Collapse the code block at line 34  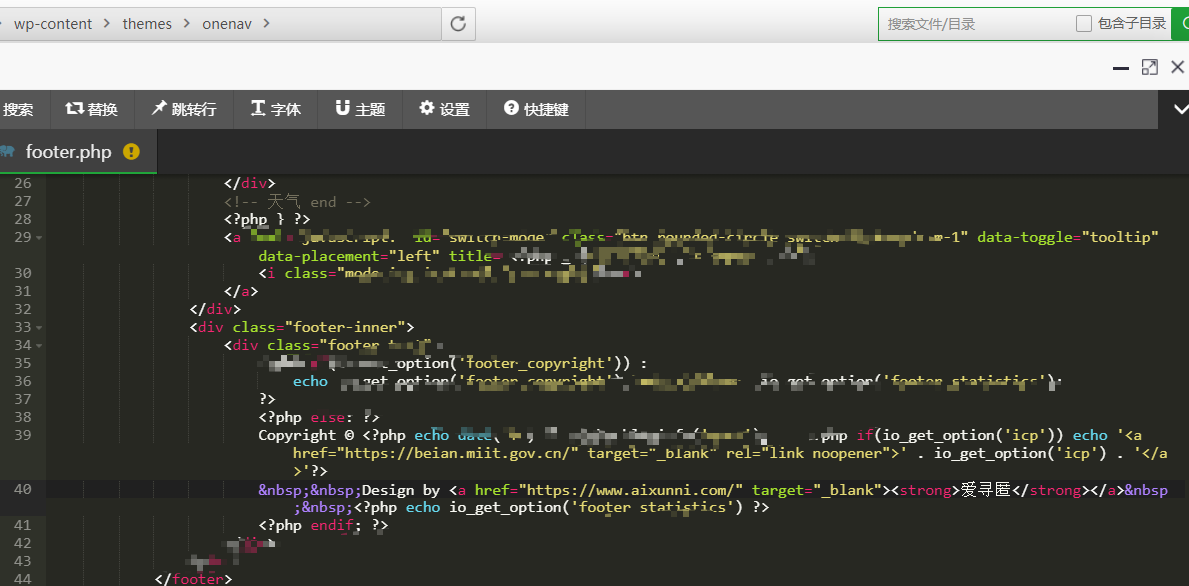38,346
